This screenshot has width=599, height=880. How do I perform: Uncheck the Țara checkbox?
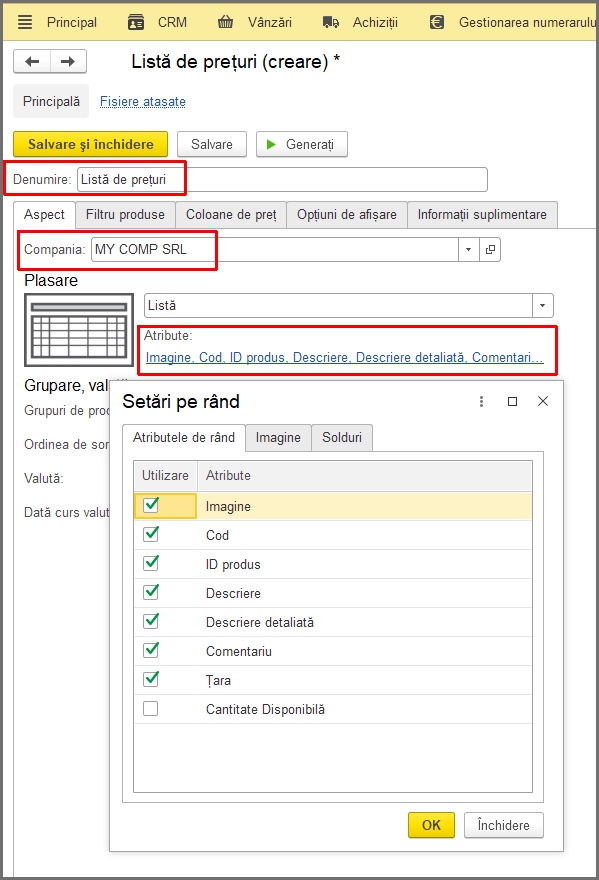click(151, 679)
